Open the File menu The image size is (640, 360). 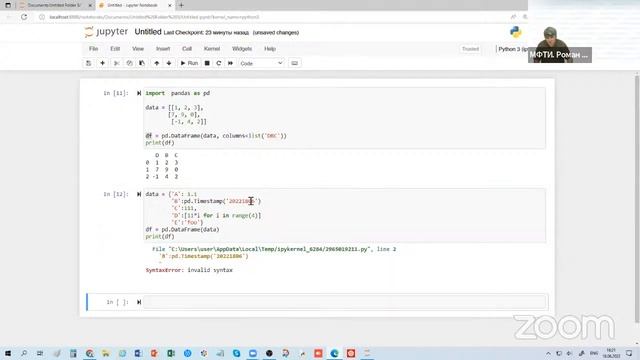(x=93, y=49)
